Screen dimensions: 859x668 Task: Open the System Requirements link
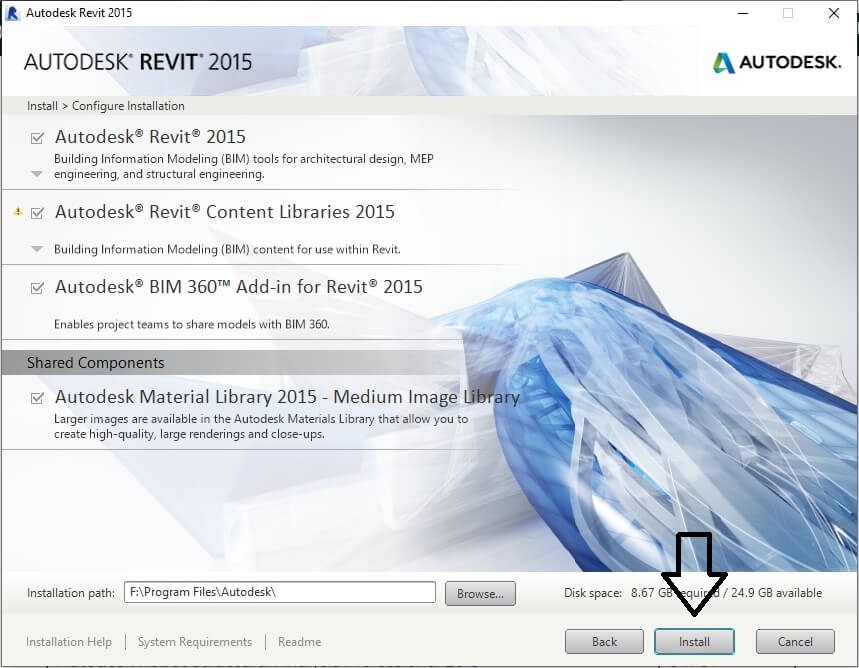tap(195, 642)
